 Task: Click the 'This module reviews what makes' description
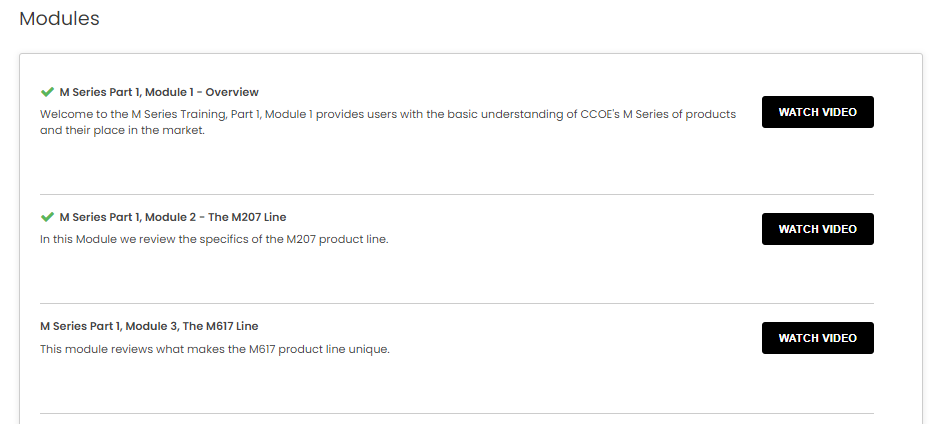click(x=214, y=349)
